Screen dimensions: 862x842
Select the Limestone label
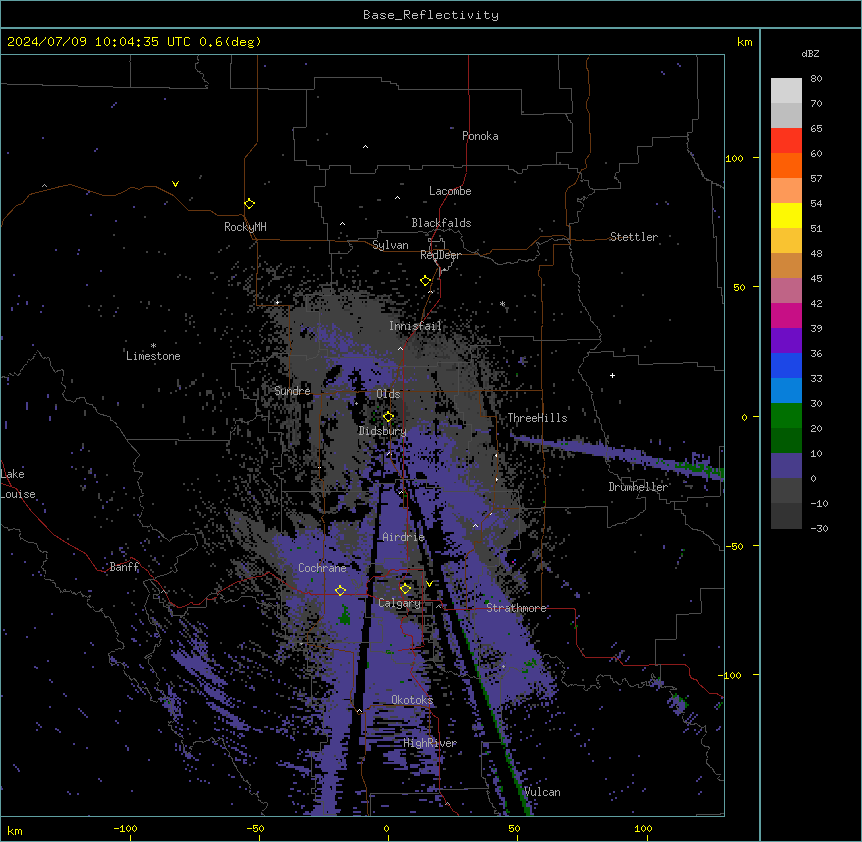[153, 356]
